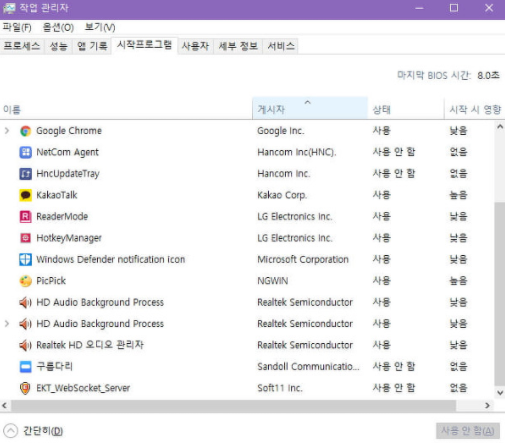This screenshot has height=443, width=505.
Task: Select the PicPick row name
Action: pos(51,281)
